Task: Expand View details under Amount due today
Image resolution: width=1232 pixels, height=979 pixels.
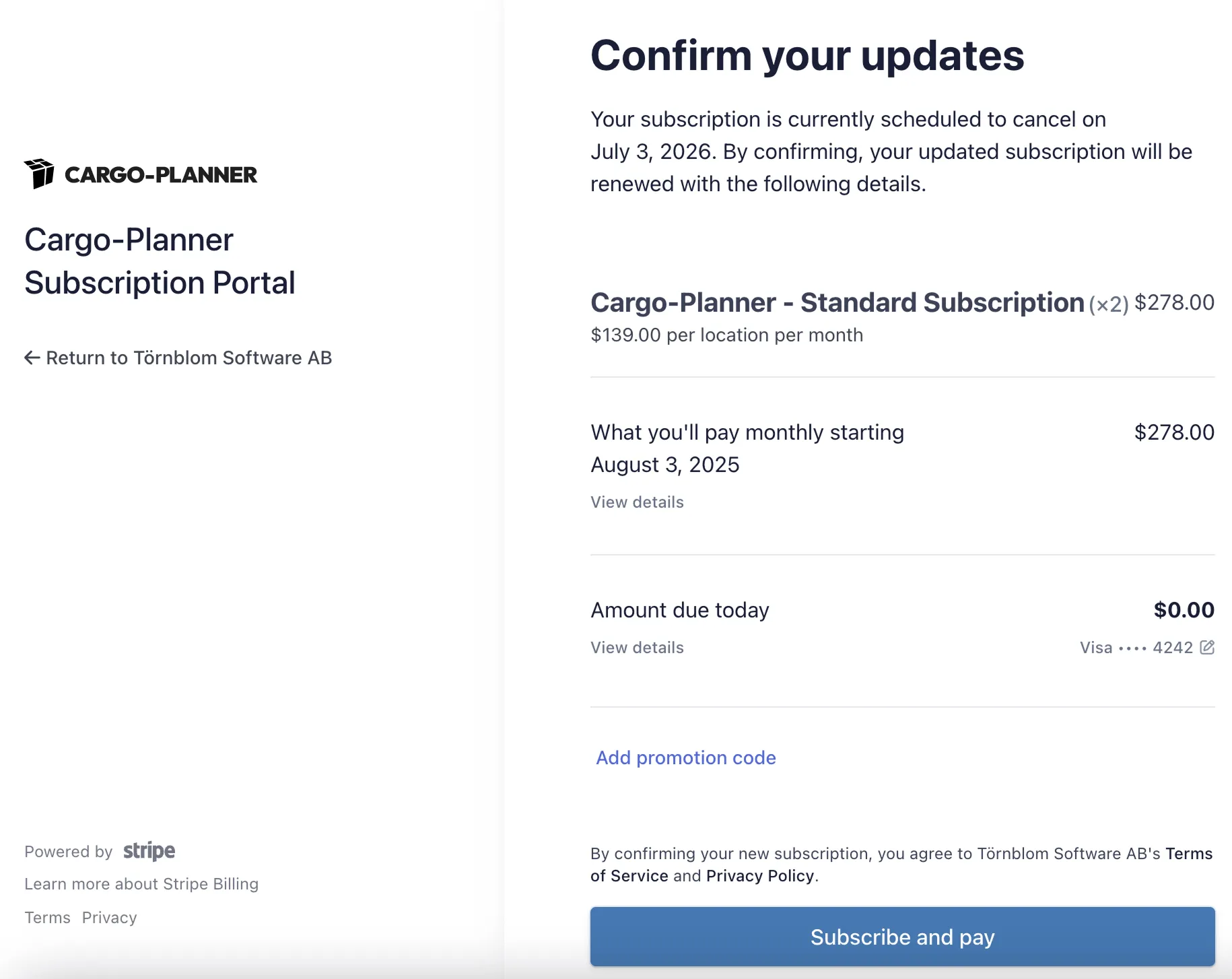Action: click(636, 647)
